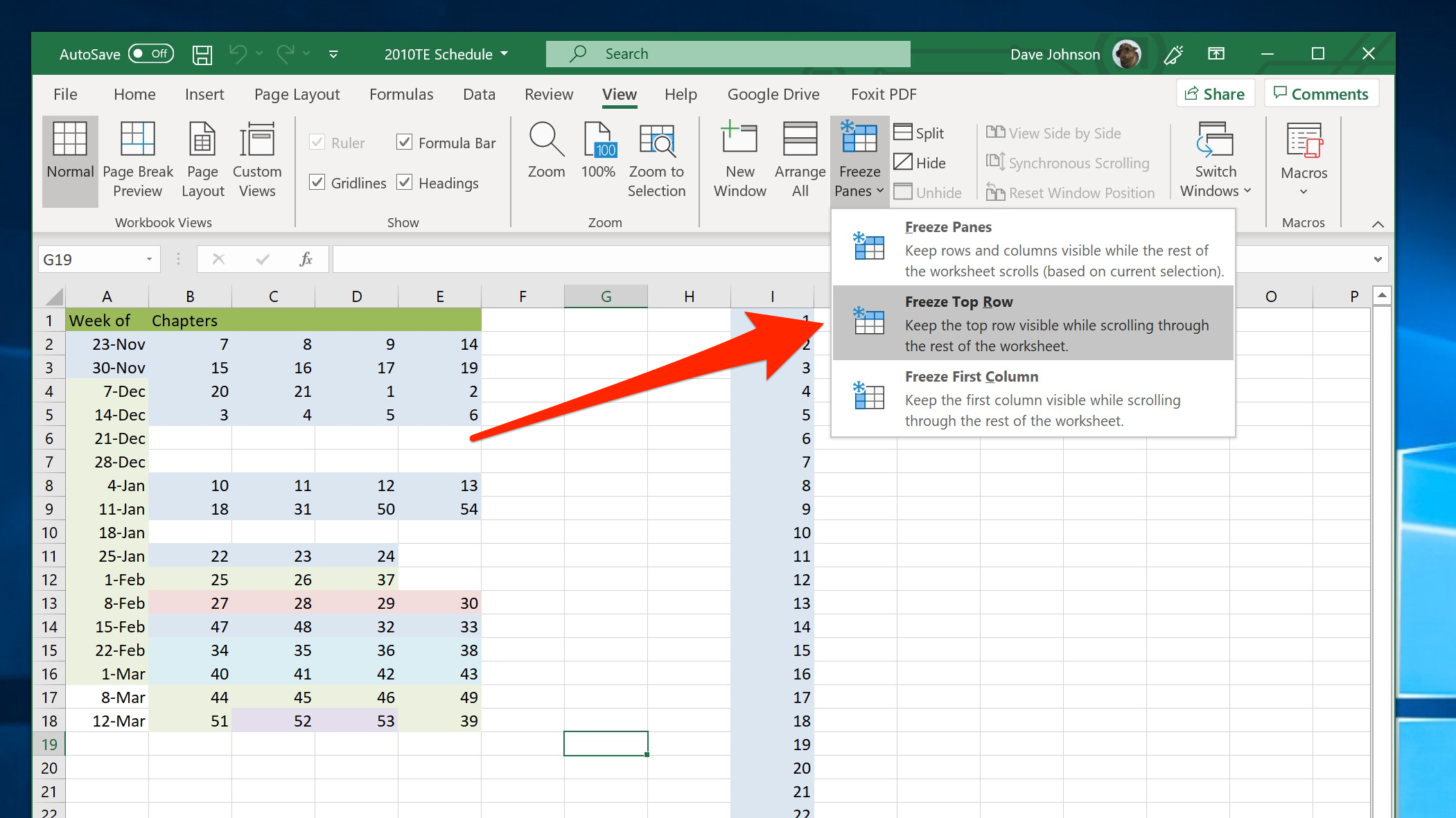
Task: Expand the Name Box dropdown arrow
Action: point(149,259)
